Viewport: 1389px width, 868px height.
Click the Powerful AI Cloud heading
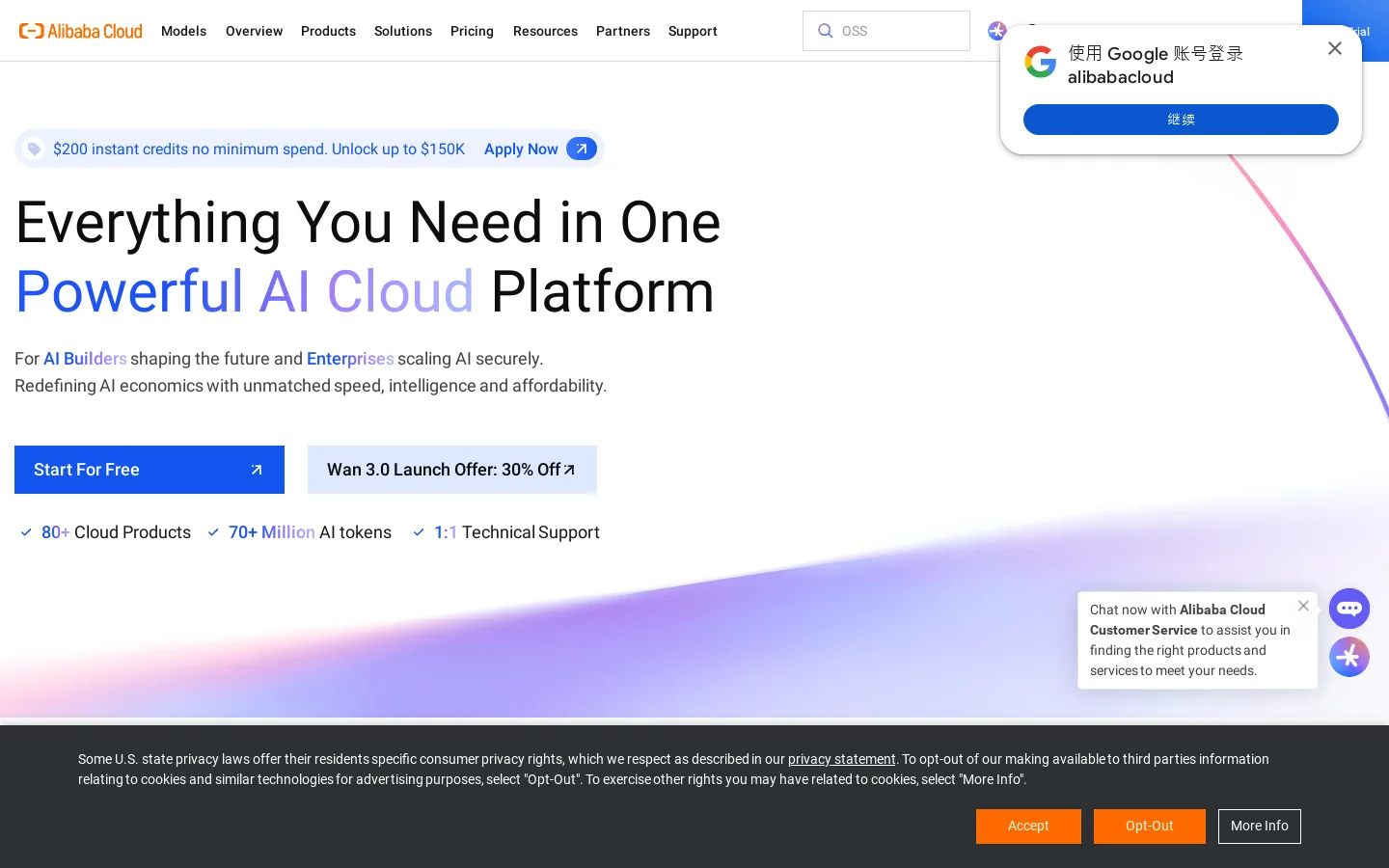click(x=244, y=291)
